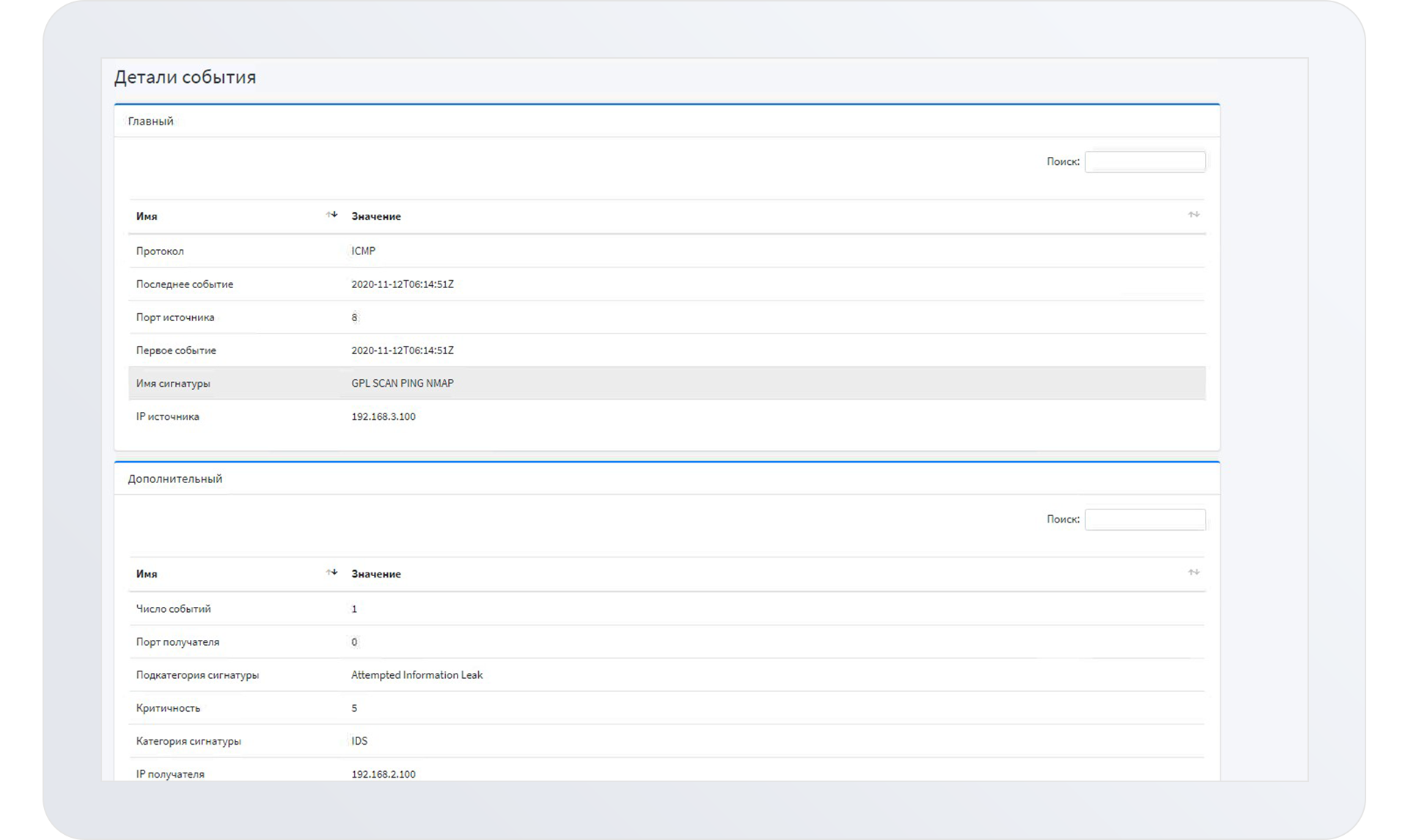Select the Первое событие timestamp row

[402, 350]
